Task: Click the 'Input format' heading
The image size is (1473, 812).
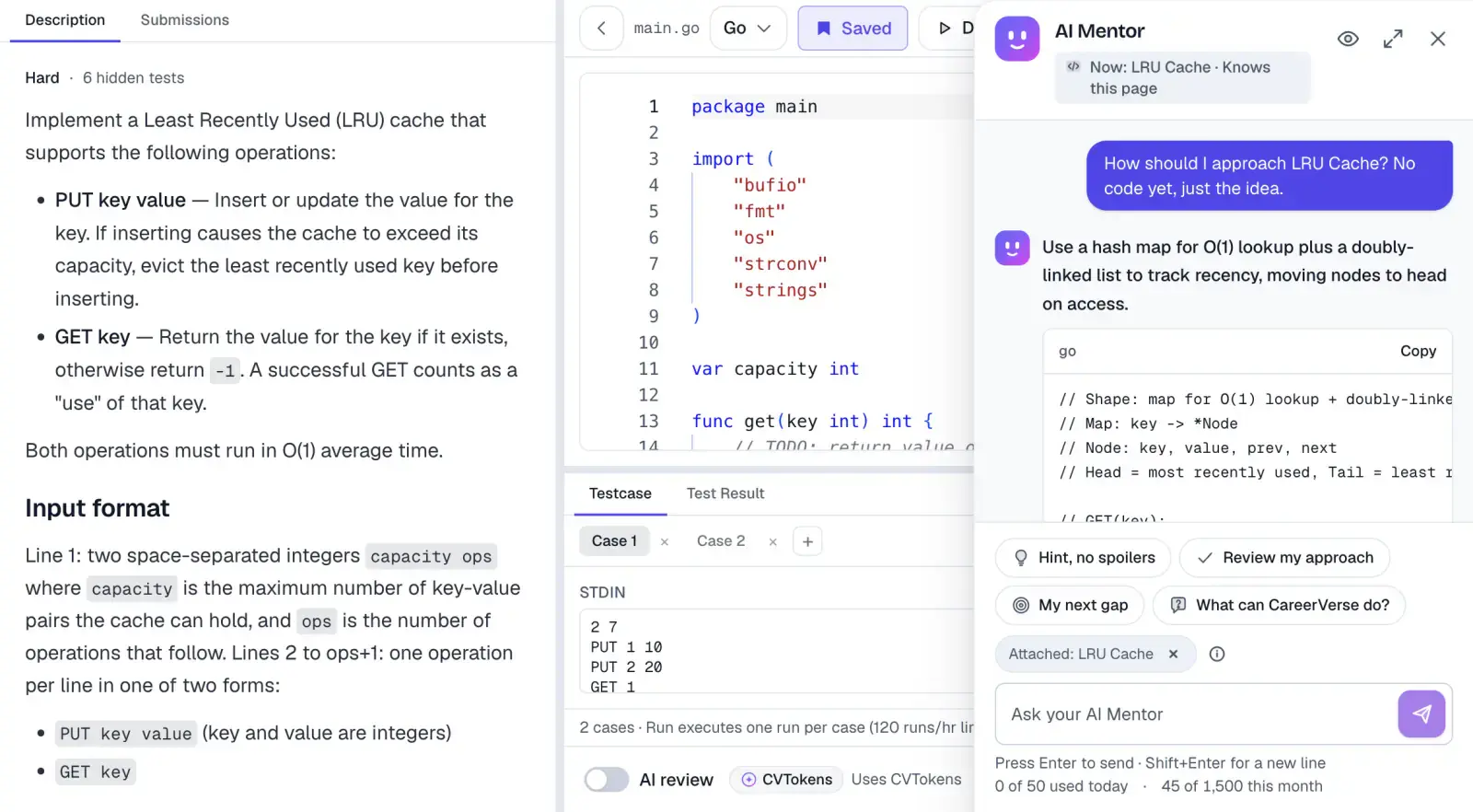Action: [98, 508]
